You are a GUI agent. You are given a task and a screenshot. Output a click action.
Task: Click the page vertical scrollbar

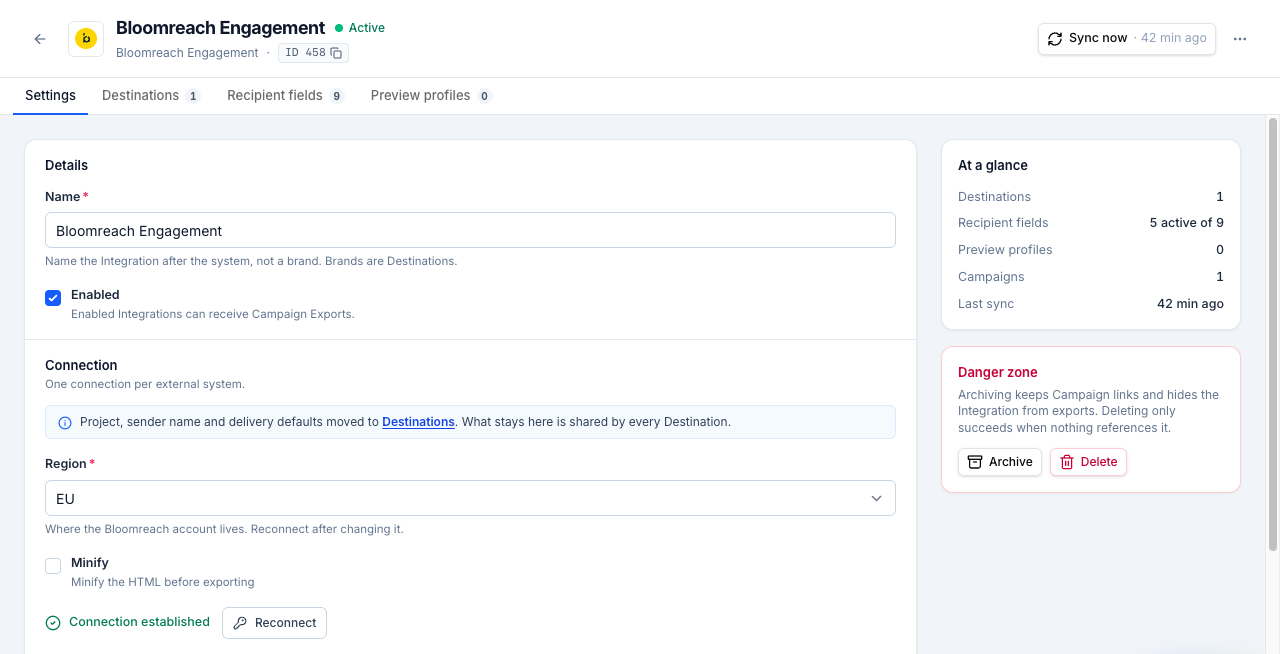(x=1273, y=334)
